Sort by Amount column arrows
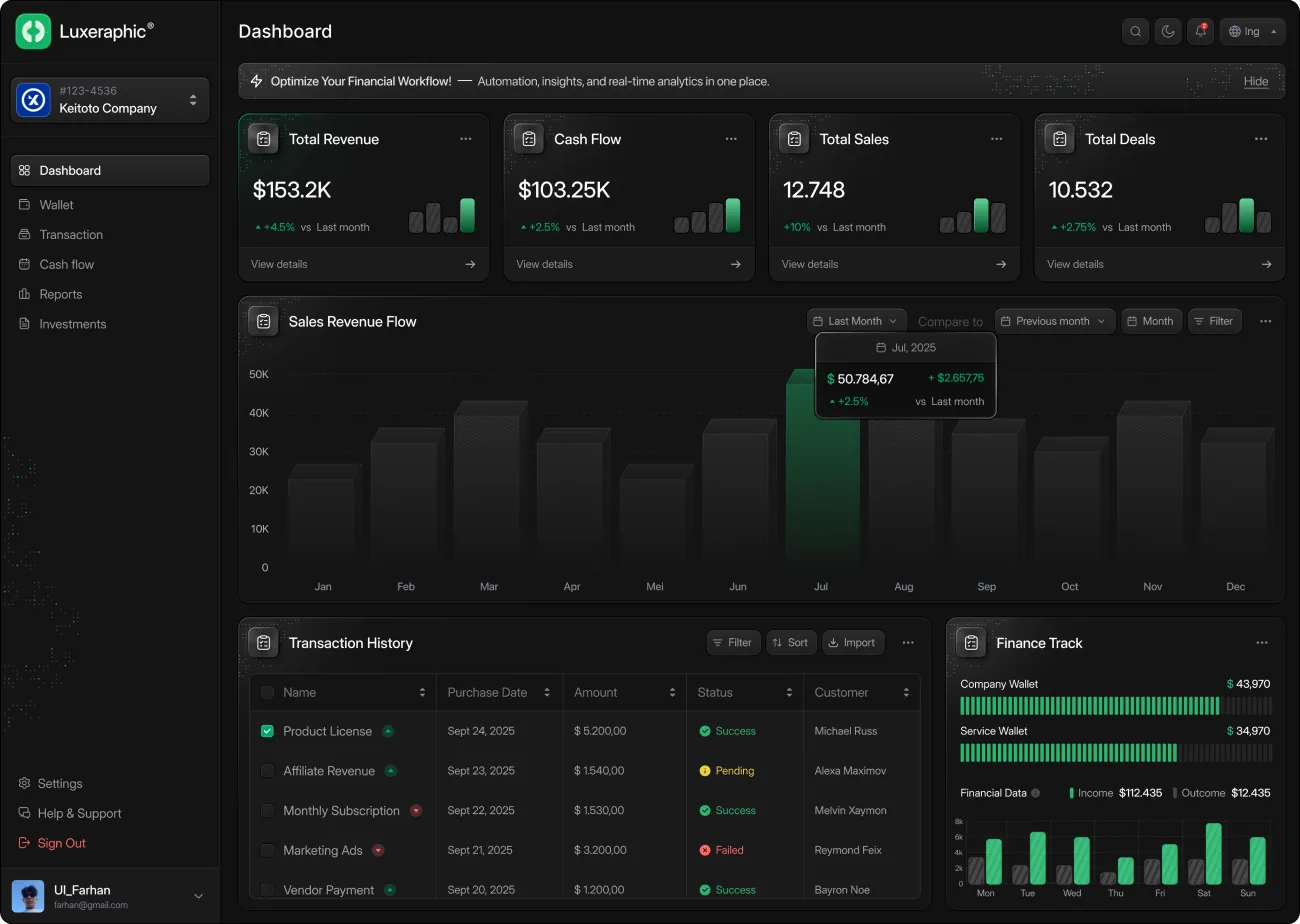The image size is (1300, 924). click(x=673, y=692)
